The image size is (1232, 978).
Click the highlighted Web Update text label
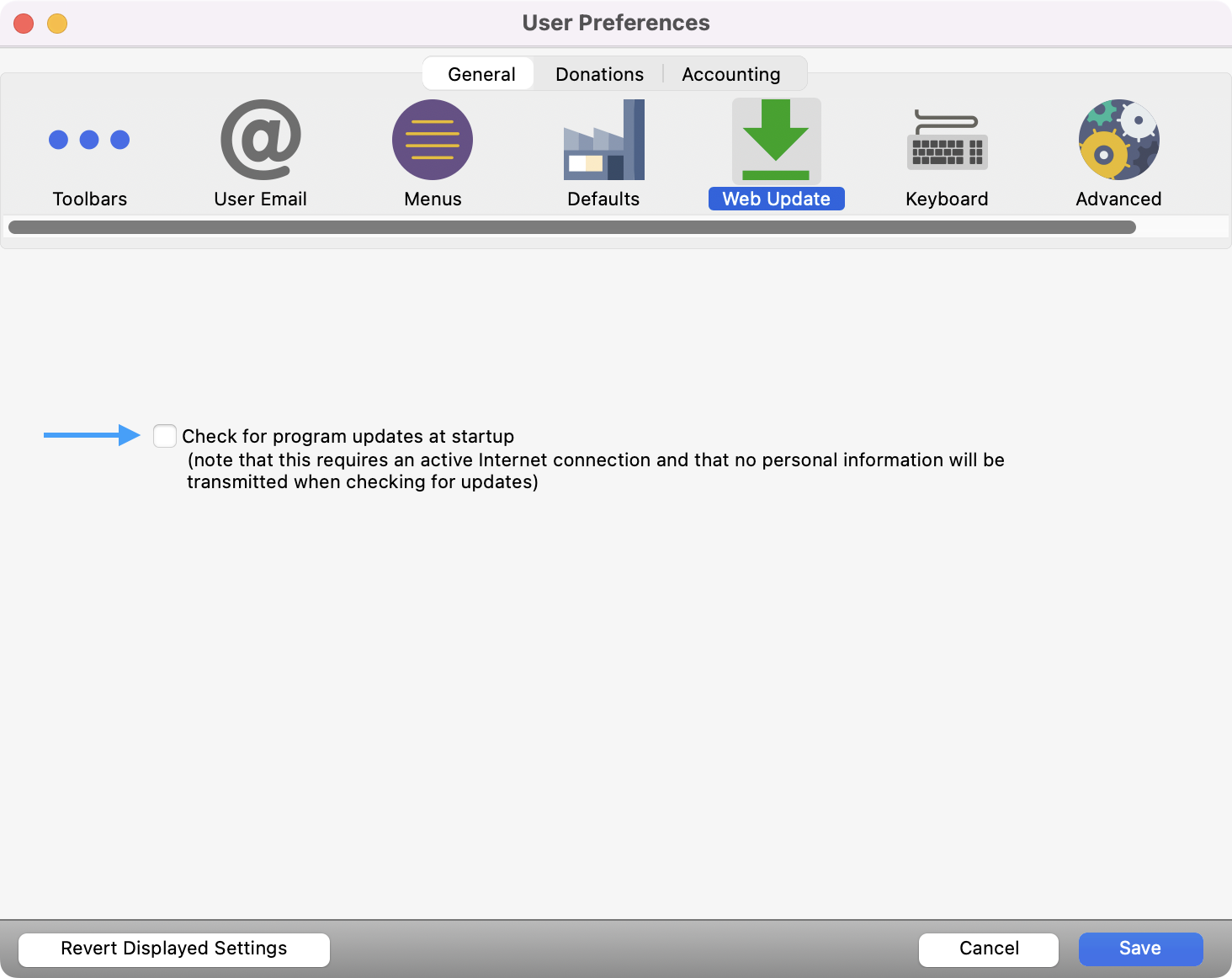tap(776, 199)
